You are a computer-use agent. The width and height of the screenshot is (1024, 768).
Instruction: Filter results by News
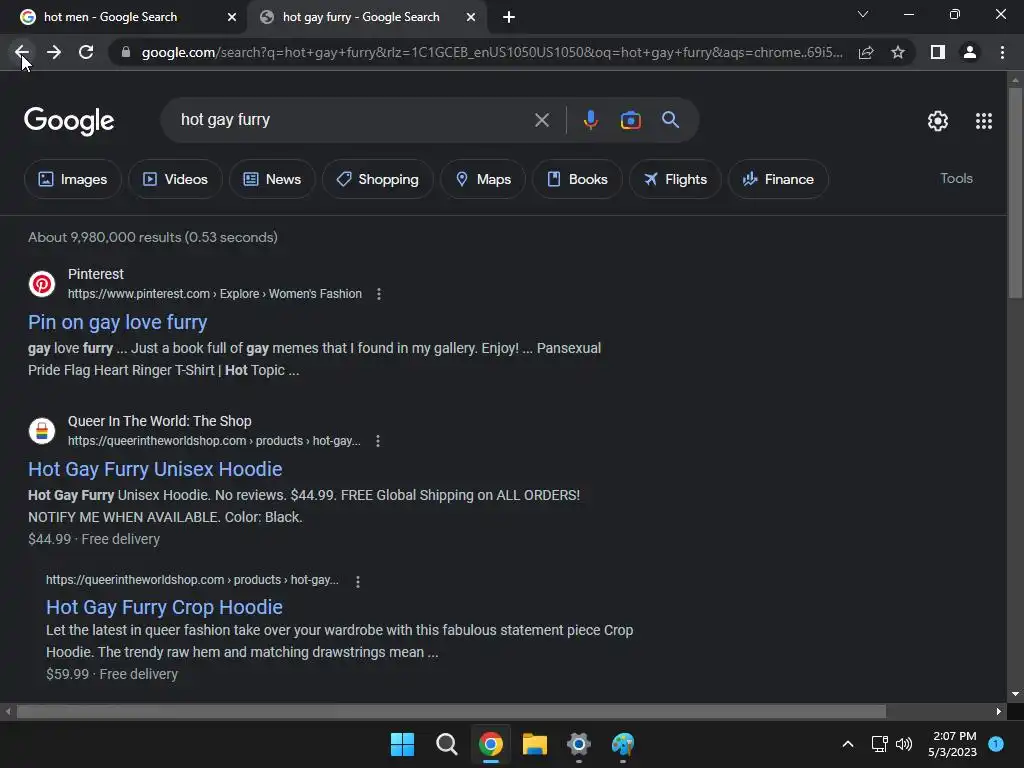click(272, 179)
